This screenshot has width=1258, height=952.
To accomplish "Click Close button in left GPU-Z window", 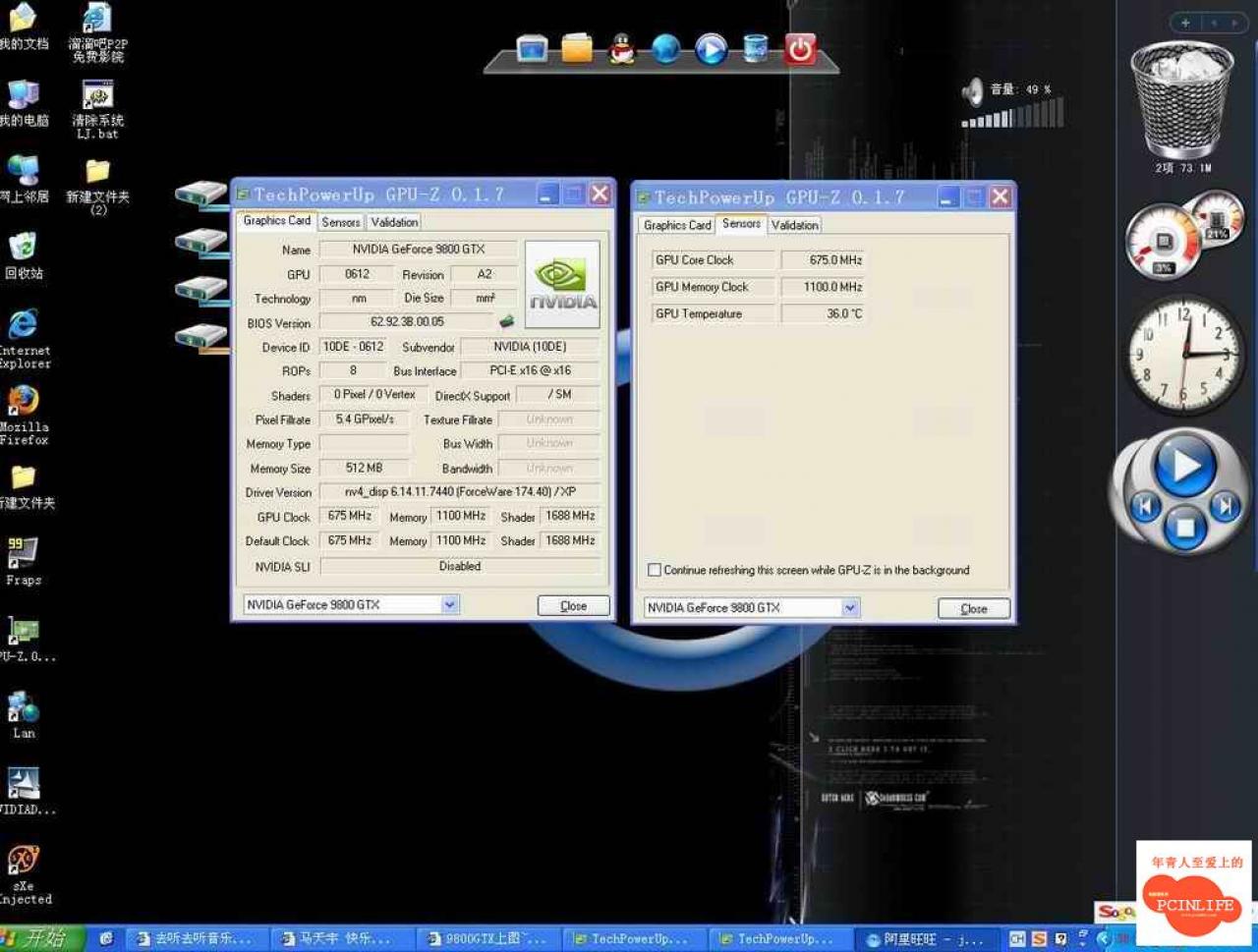I will point(574,606).
